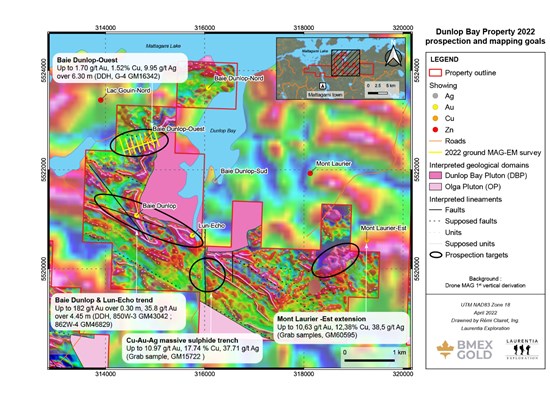Click the Roads legend entry

click(x=455, y=141)
